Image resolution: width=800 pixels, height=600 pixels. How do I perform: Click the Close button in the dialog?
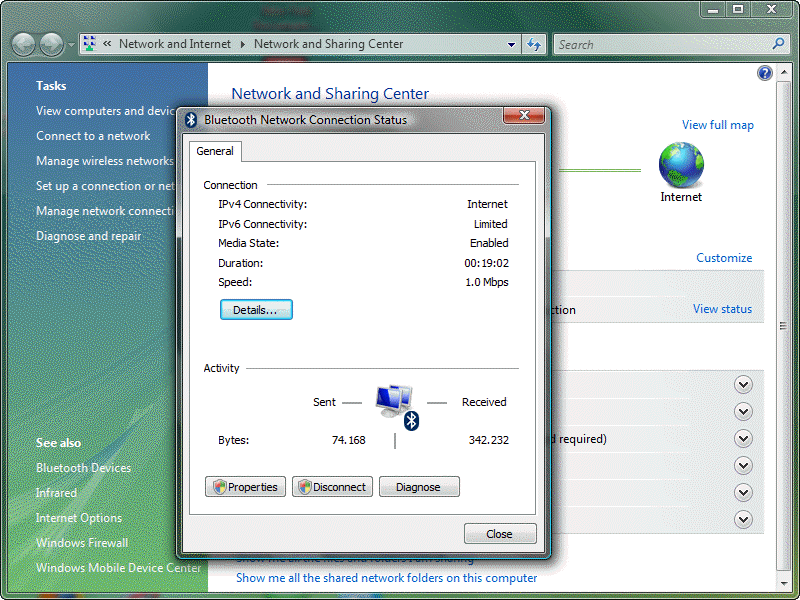pyautogui.click(x=500, y=534)
